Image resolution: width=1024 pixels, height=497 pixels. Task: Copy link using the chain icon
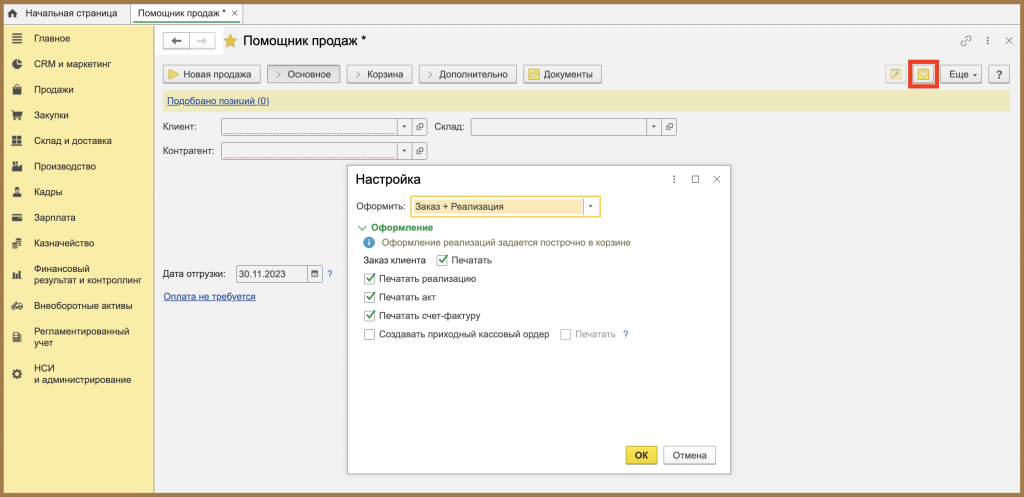pos(966,40)
